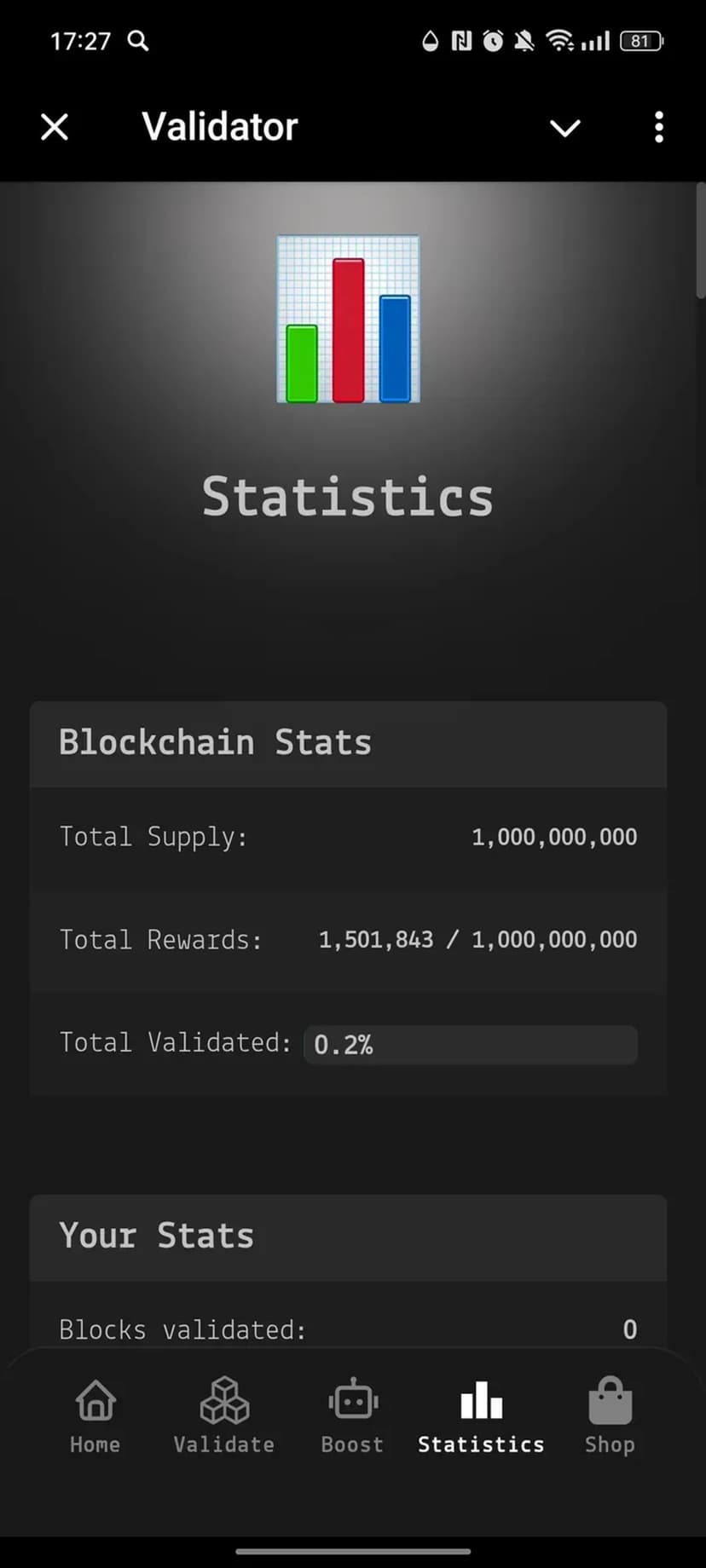Open the Shop bag icon

coord(610,1402)
